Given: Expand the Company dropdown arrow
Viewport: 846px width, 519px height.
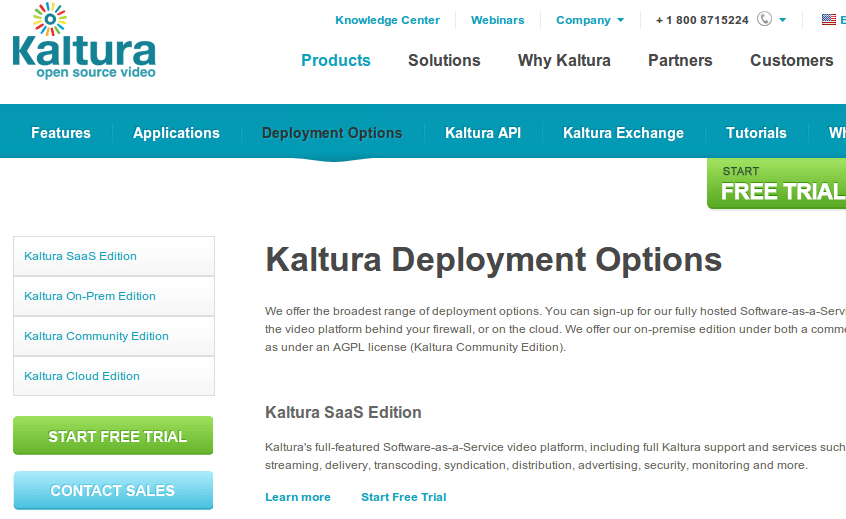Looking at the screenshot, I should [620, 20].
